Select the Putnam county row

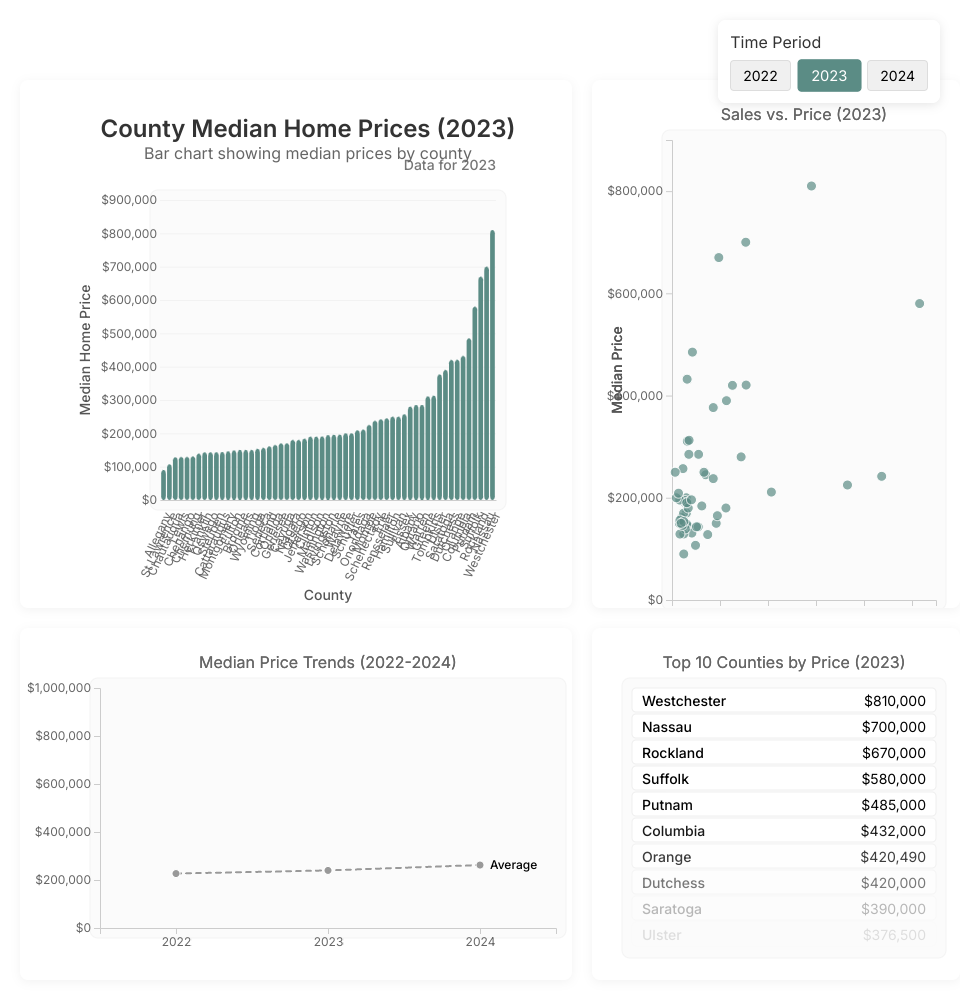[x=784, y=805]
